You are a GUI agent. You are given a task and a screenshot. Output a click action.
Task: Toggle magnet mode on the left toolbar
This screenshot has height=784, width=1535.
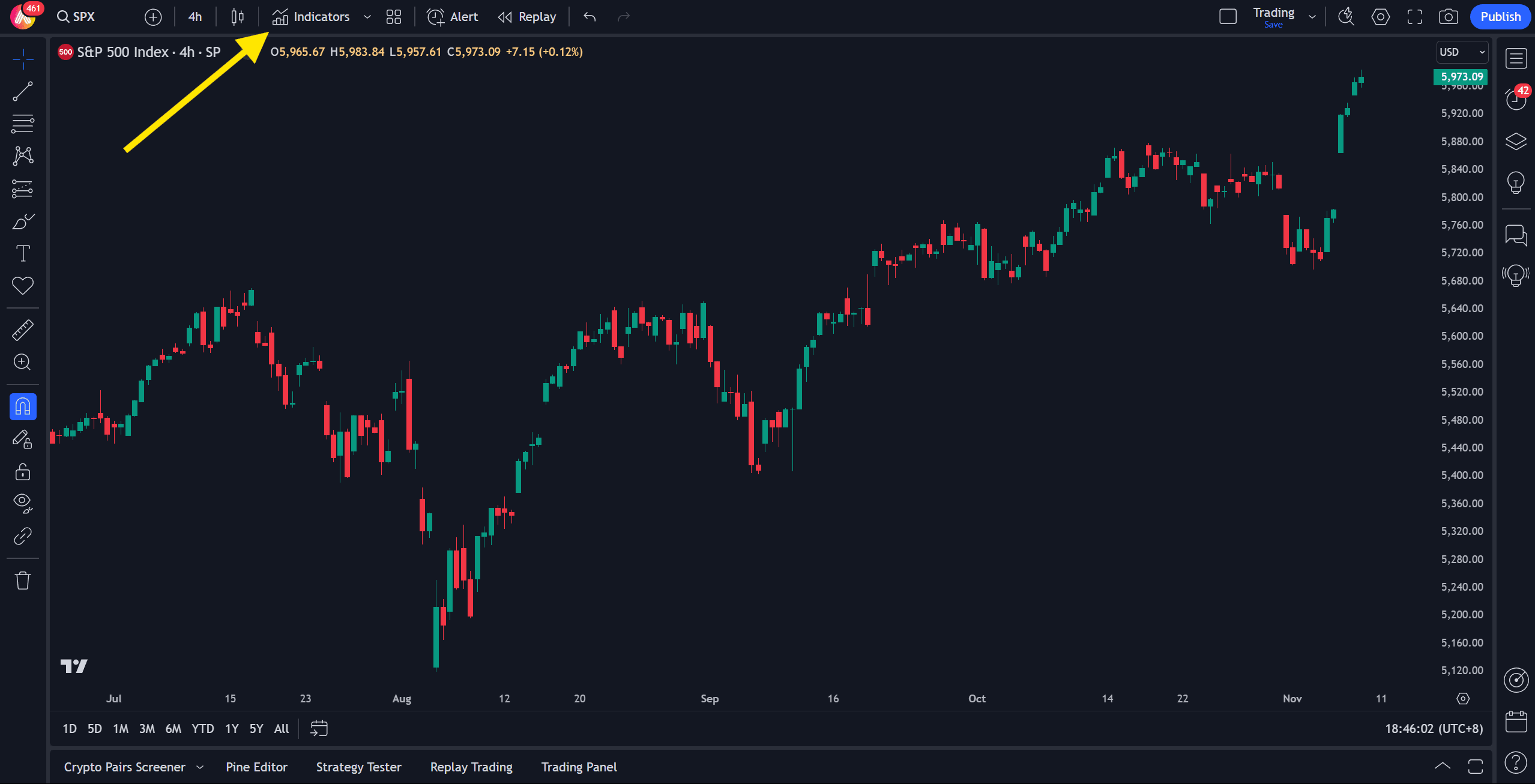(x=22, y=406)
